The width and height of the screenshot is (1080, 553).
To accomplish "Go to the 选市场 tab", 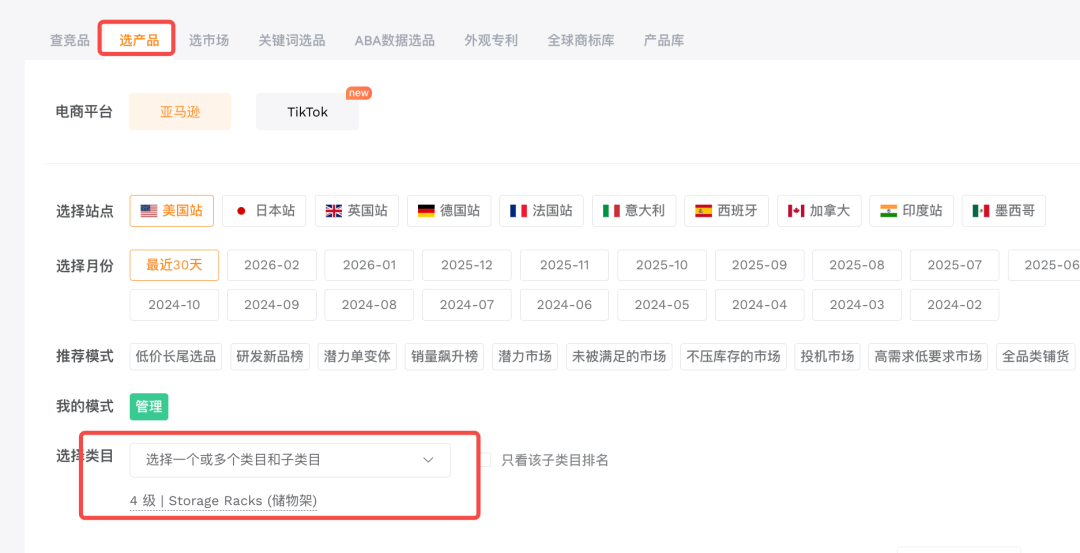I will [x=209, y=40].
